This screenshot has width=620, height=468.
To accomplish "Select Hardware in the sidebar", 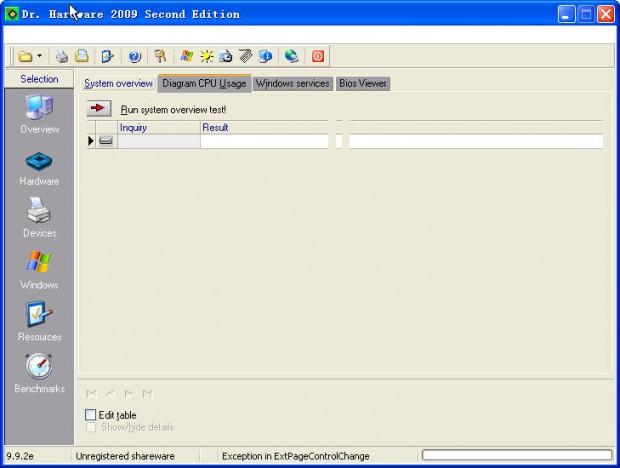I will [40, 169].
